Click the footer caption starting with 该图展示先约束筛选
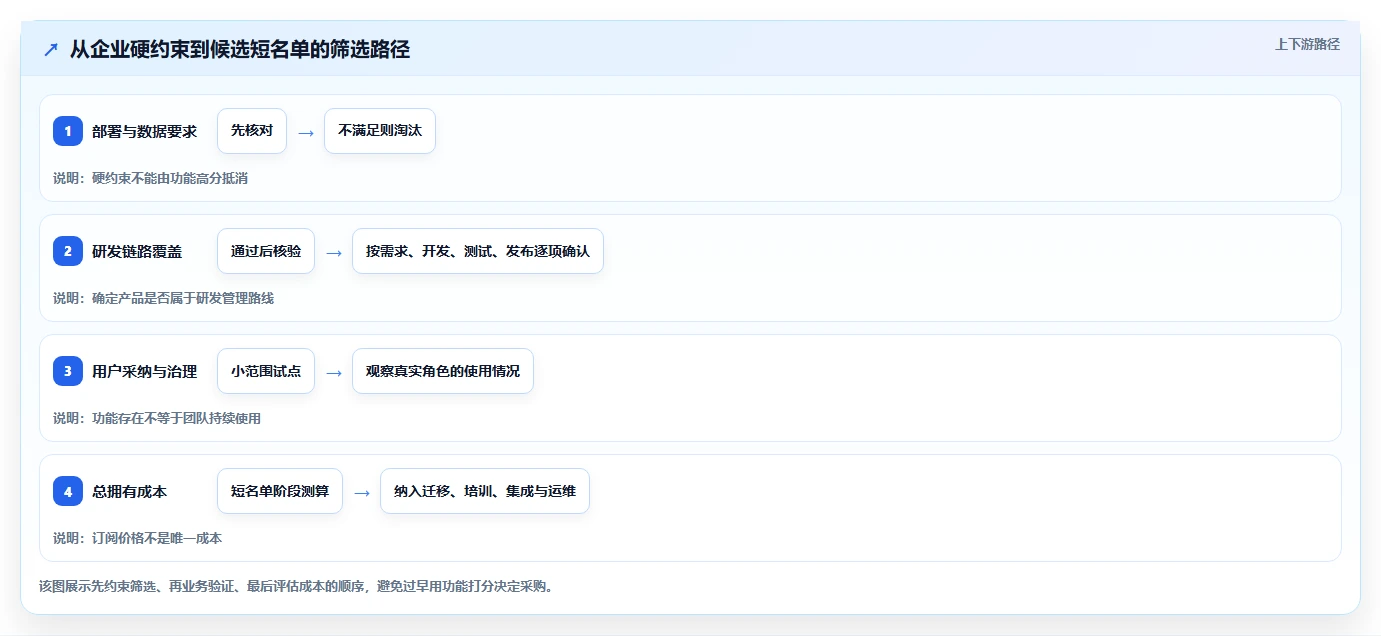Screen dimensions: 1381x636 click(x=296, y=586)
